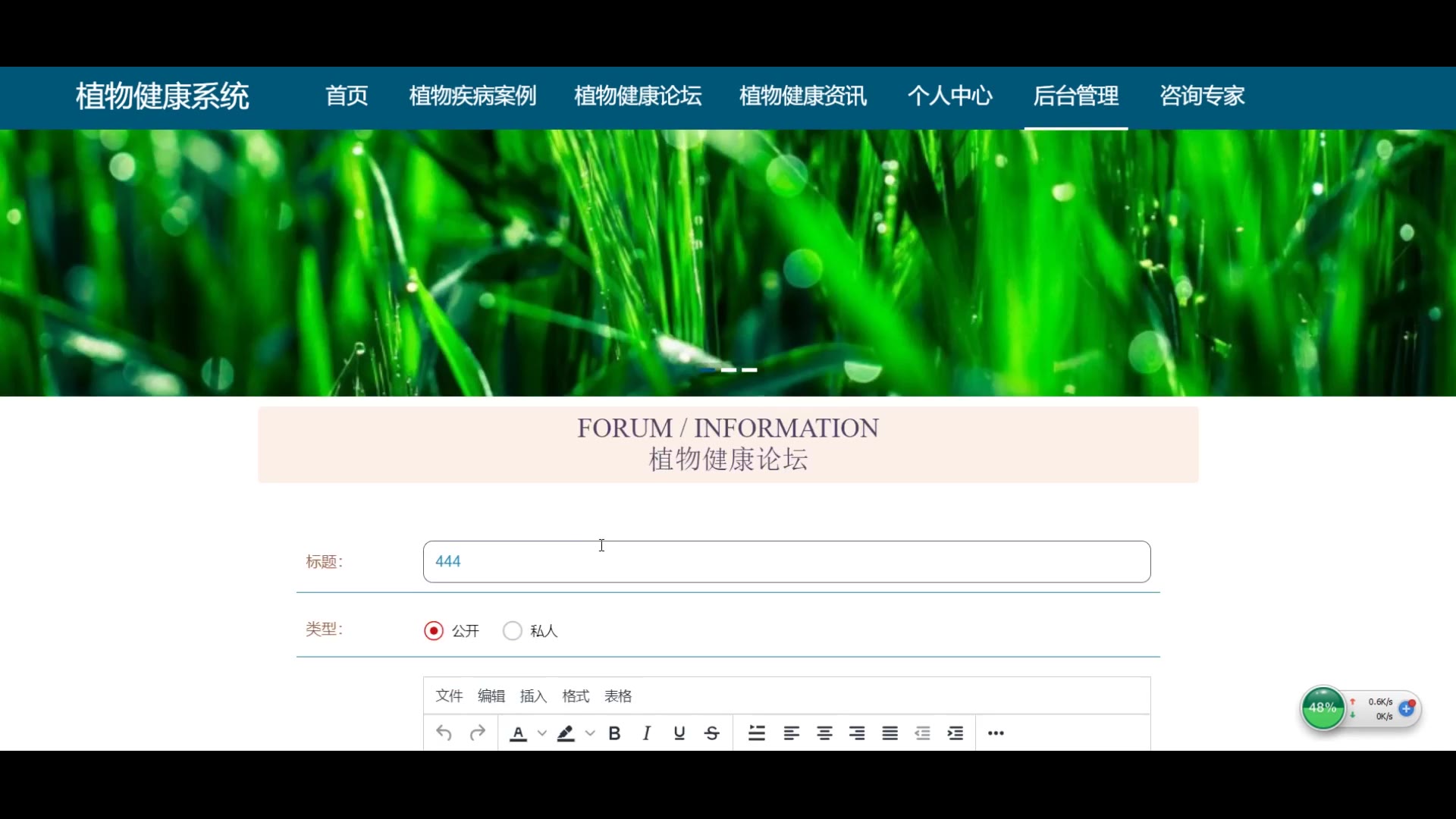1456x819 pixels.
Task: Open the 插入 editor menu
Action: point(533,696)
